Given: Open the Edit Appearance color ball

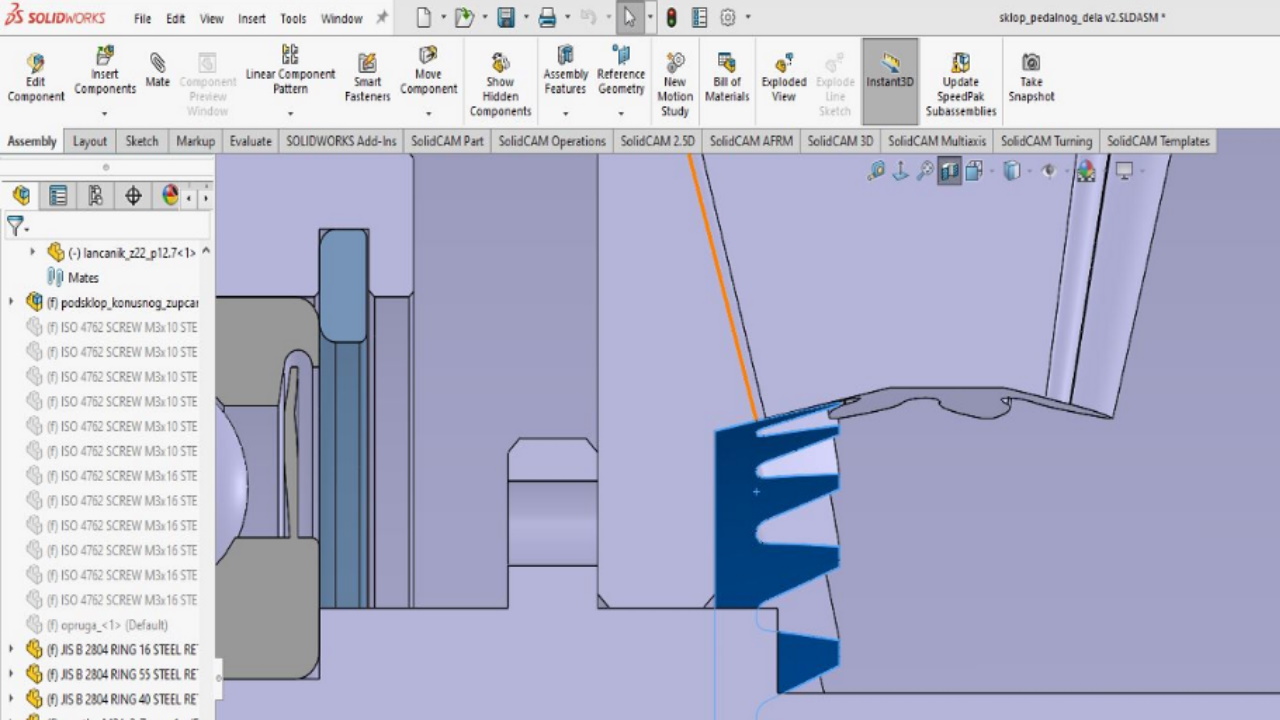Looking at the screenshot, I should click(1085, 171).
